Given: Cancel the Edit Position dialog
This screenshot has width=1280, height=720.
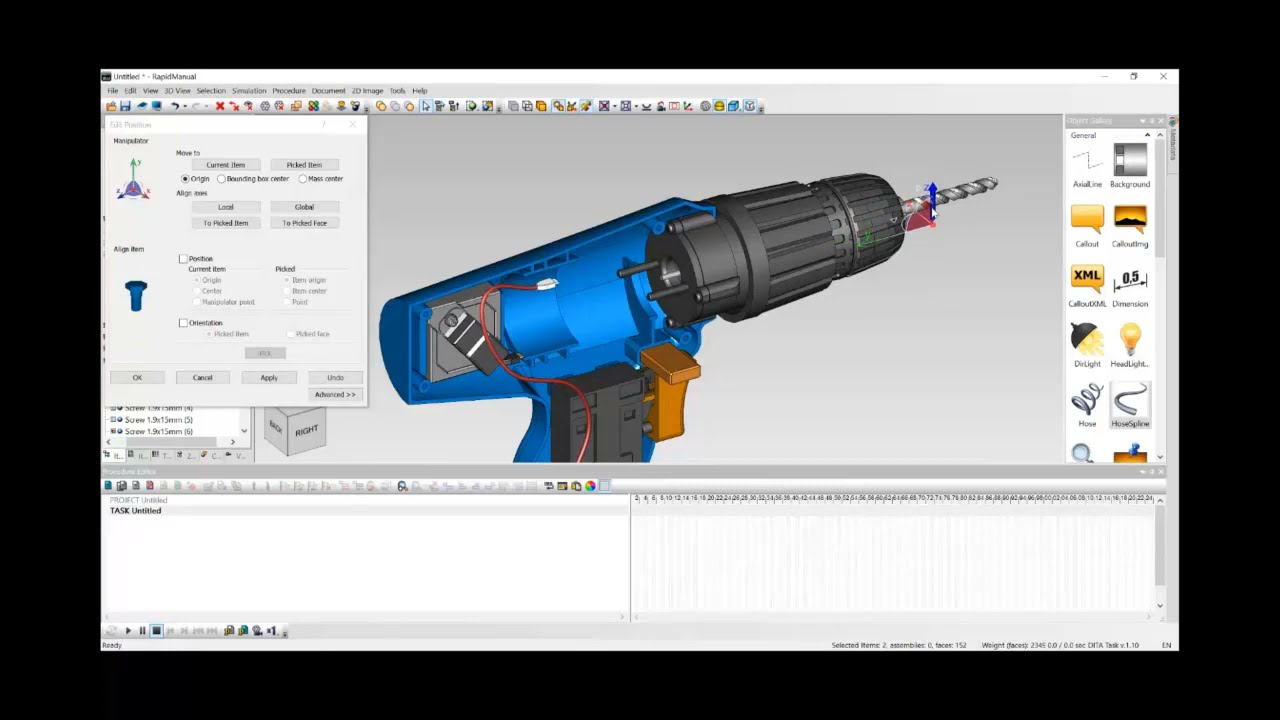Looking at the screenshot, I should click(x=203, y=378).
